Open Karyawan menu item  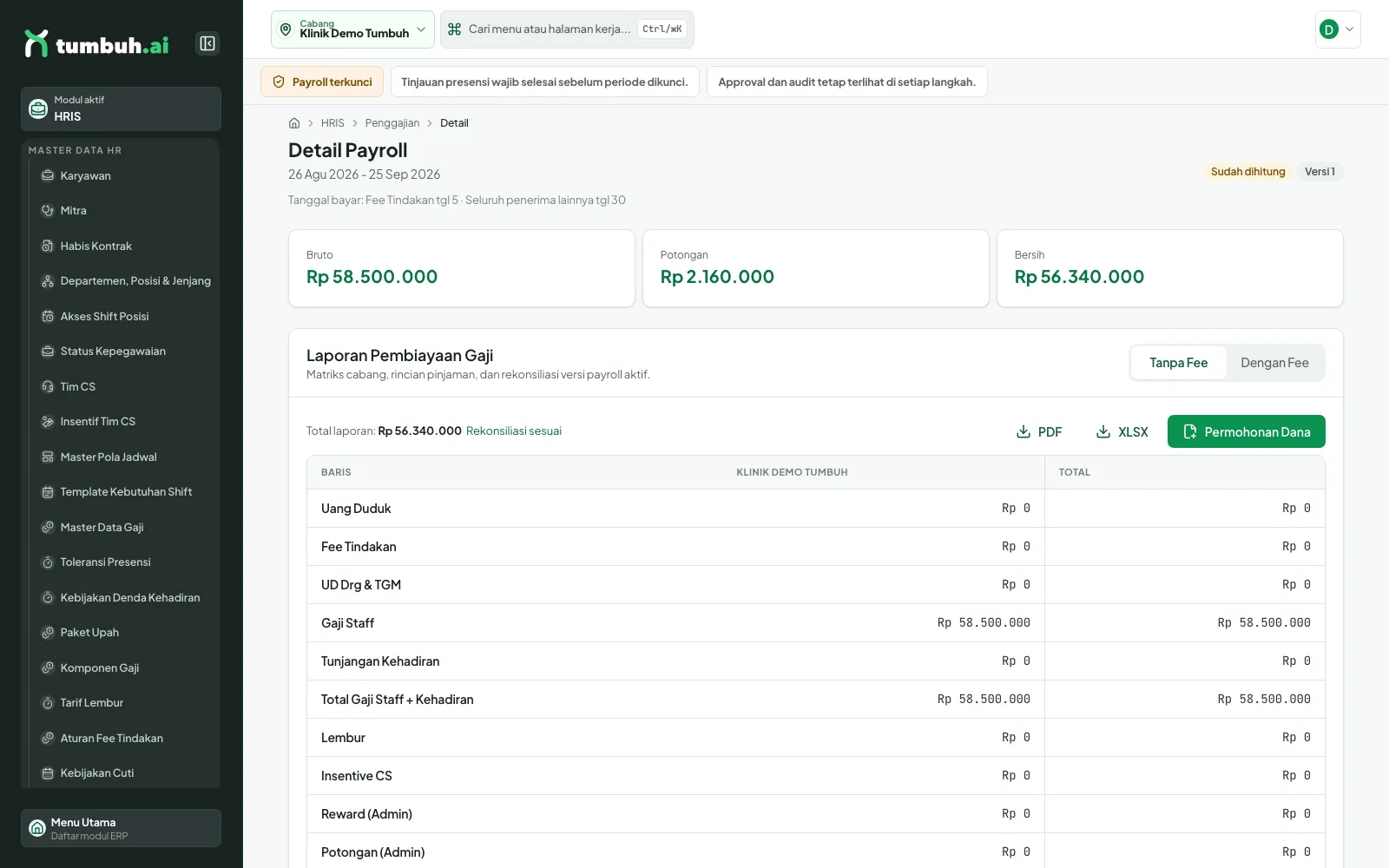tap(125, 175)
